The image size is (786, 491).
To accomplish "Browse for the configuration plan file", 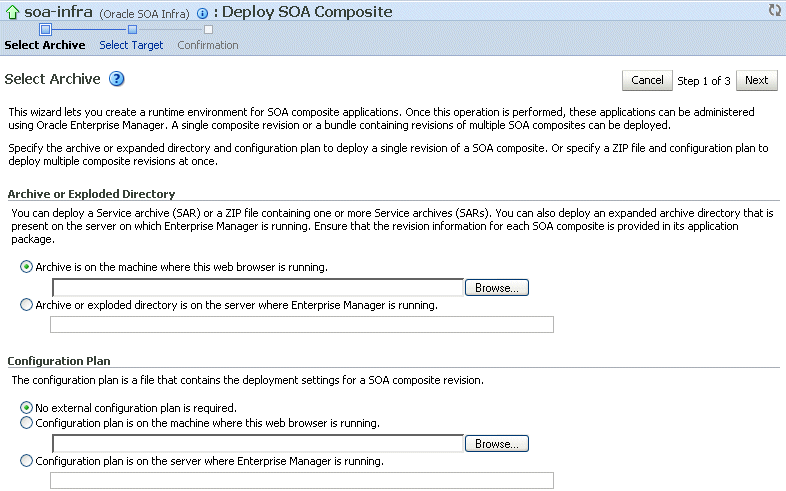I will tap(496, 443).
